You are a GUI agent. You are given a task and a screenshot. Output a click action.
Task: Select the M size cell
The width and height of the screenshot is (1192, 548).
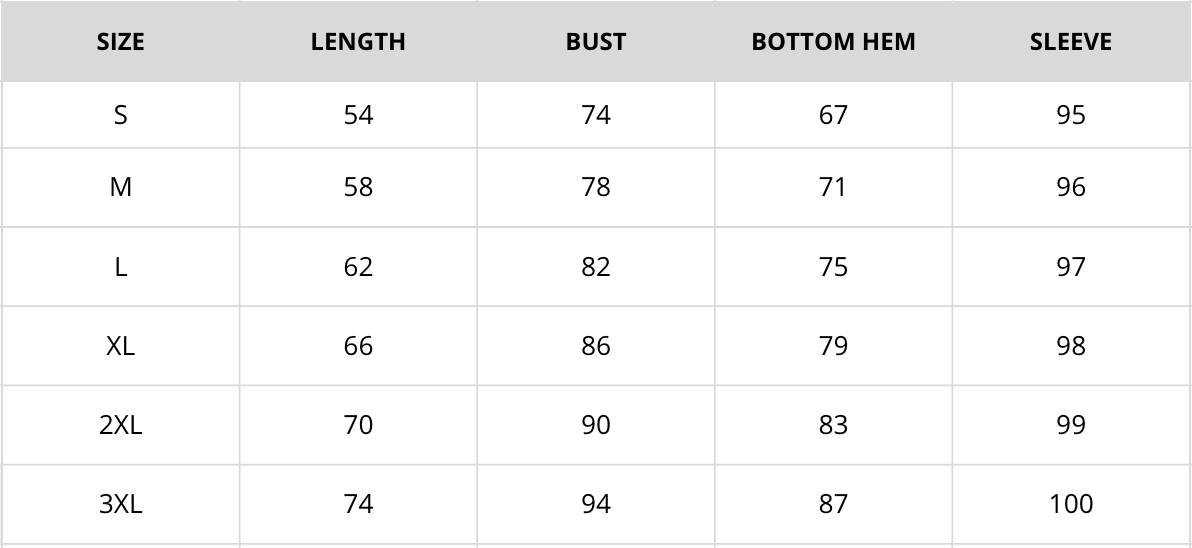pos(120,187)
